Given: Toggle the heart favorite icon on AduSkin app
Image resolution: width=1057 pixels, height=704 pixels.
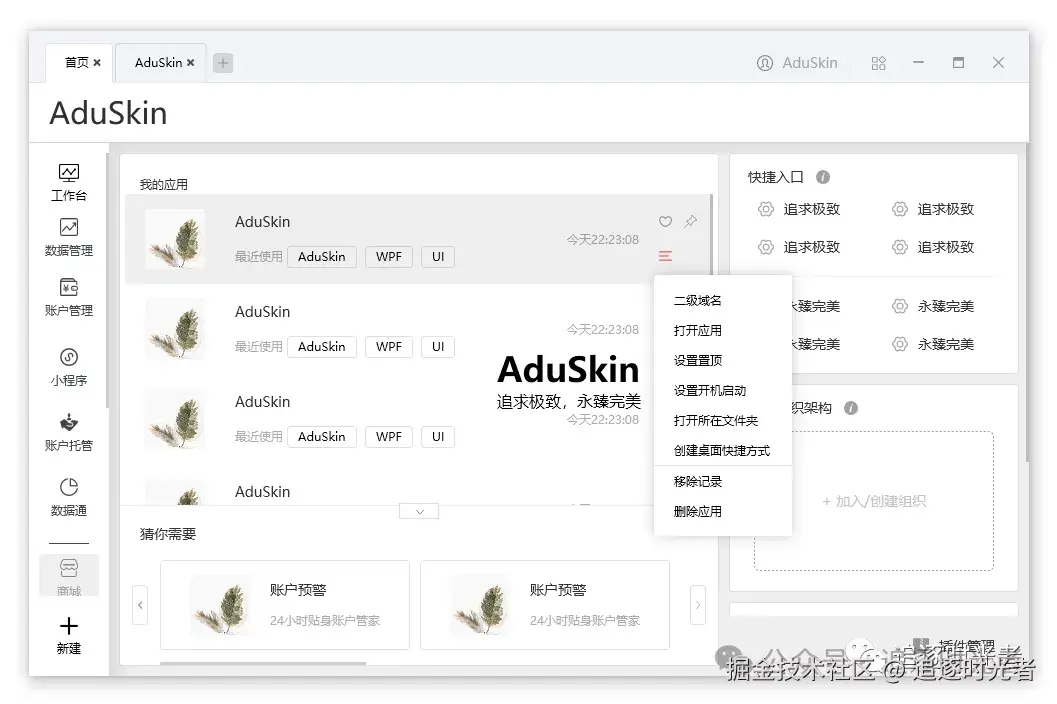Looking at the screenshot, I should [665, 221].
